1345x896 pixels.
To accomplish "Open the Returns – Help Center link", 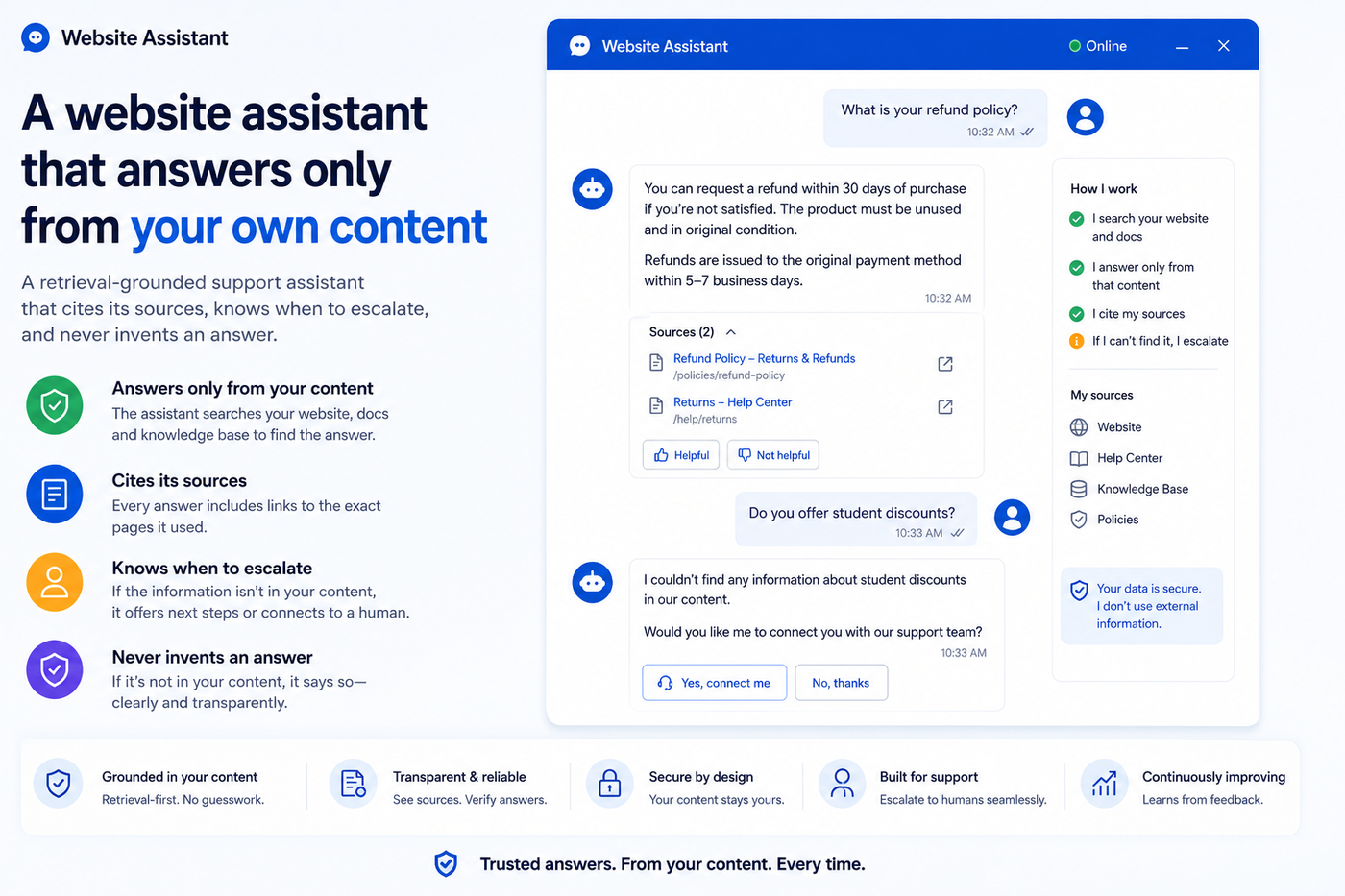I will 732,402.
